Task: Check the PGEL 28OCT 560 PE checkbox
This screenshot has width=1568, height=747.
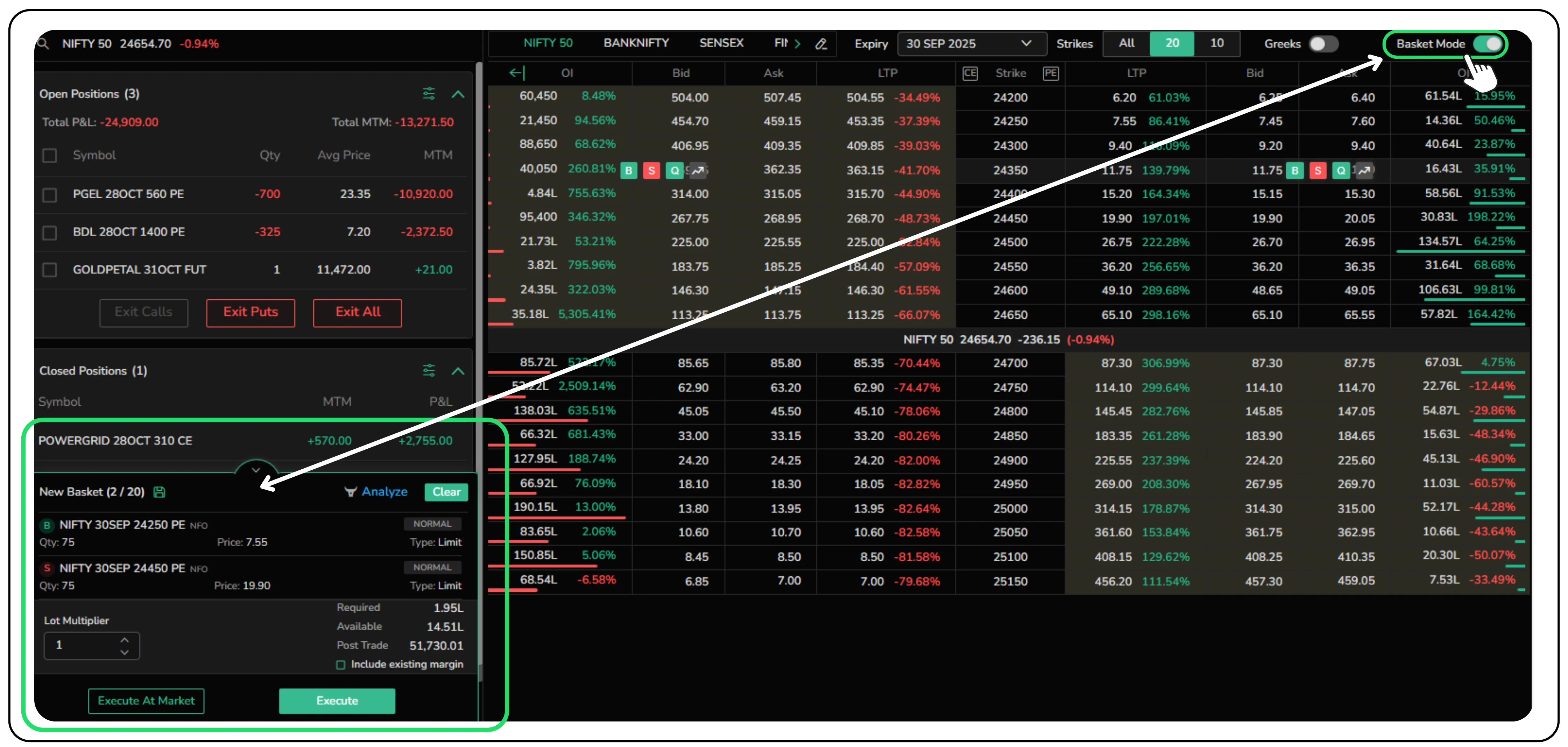Action: click(x=50, y=195)
